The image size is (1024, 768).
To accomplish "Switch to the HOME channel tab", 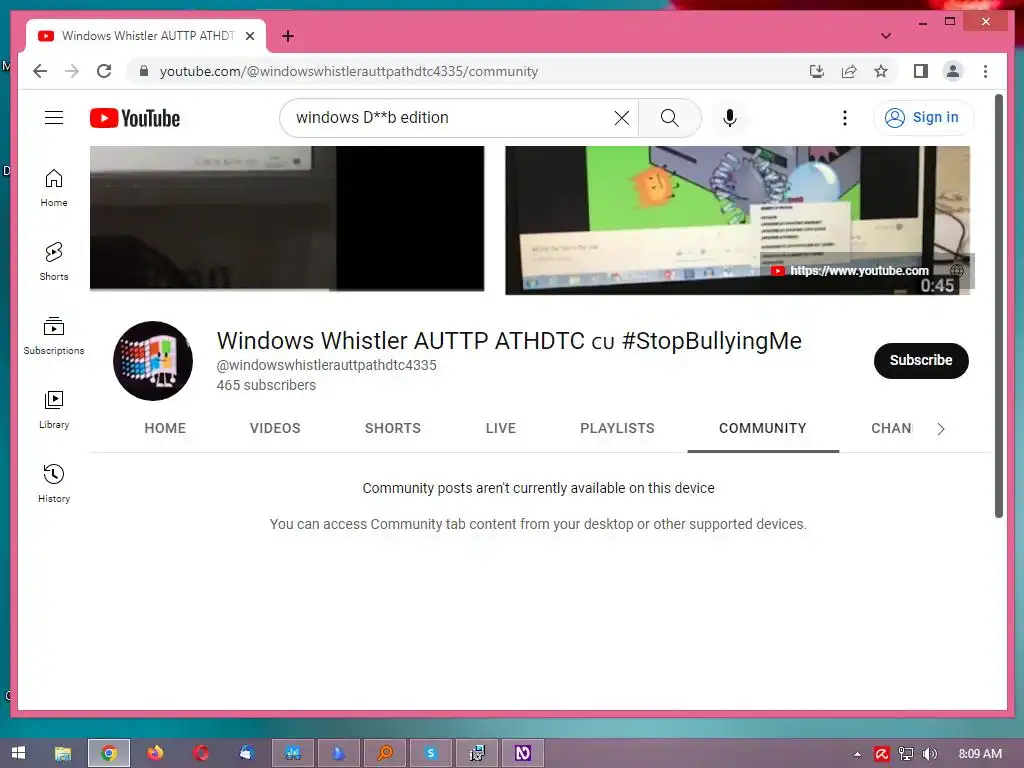I will tap(165, 428).
